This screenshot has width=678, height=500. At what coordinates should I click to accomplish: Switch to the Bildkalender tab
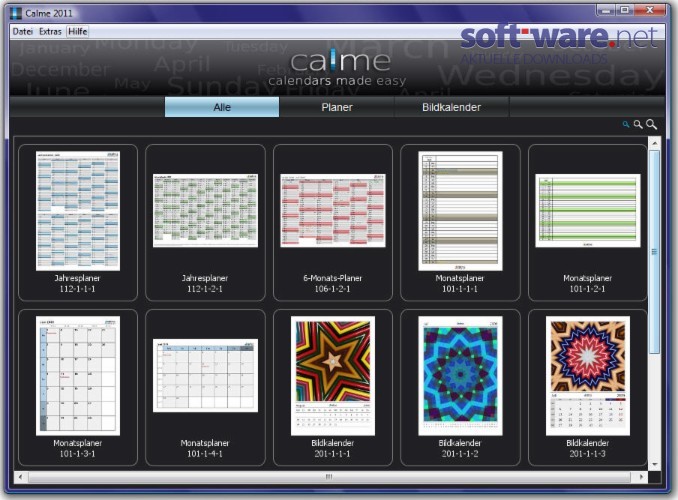click(451, 107)
